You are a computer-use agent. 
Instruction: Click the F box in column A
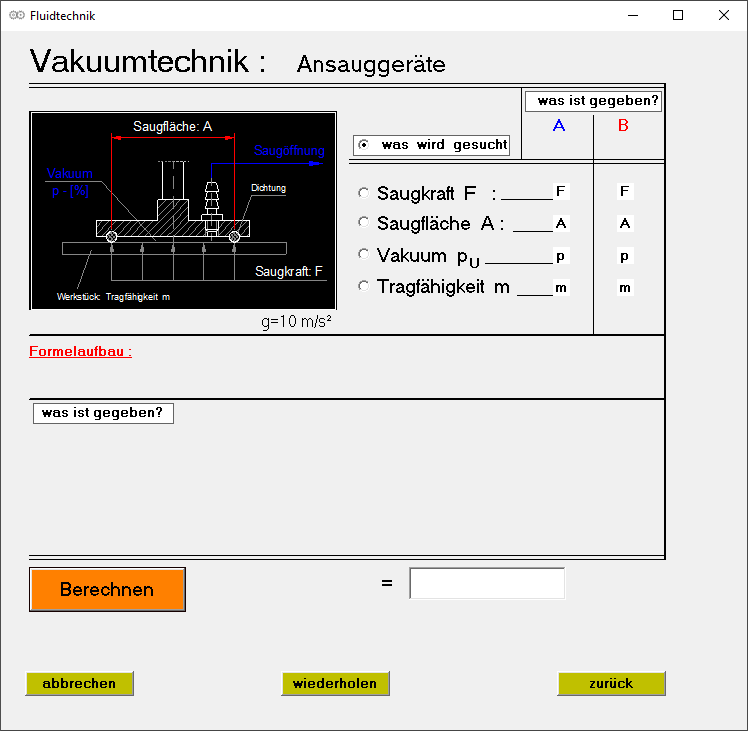click(561, 191)
